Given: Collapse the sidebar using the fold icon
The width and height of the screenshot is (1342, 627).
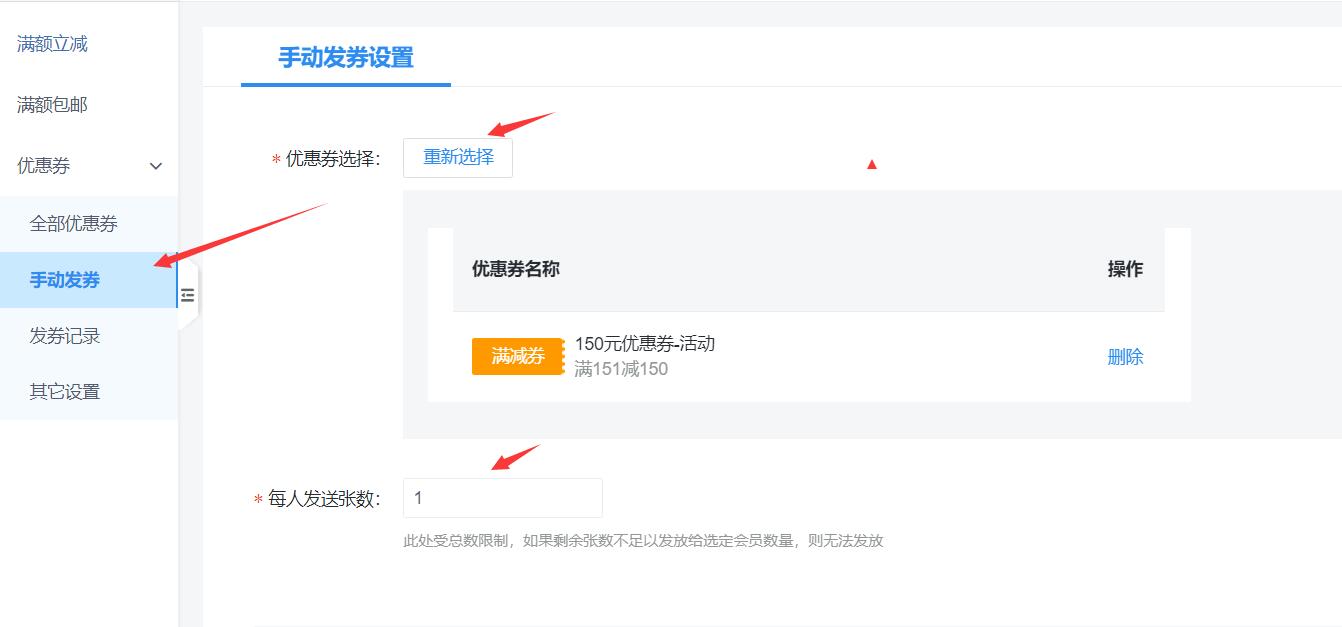Looking at the screenshot, I should pos(187,295).
